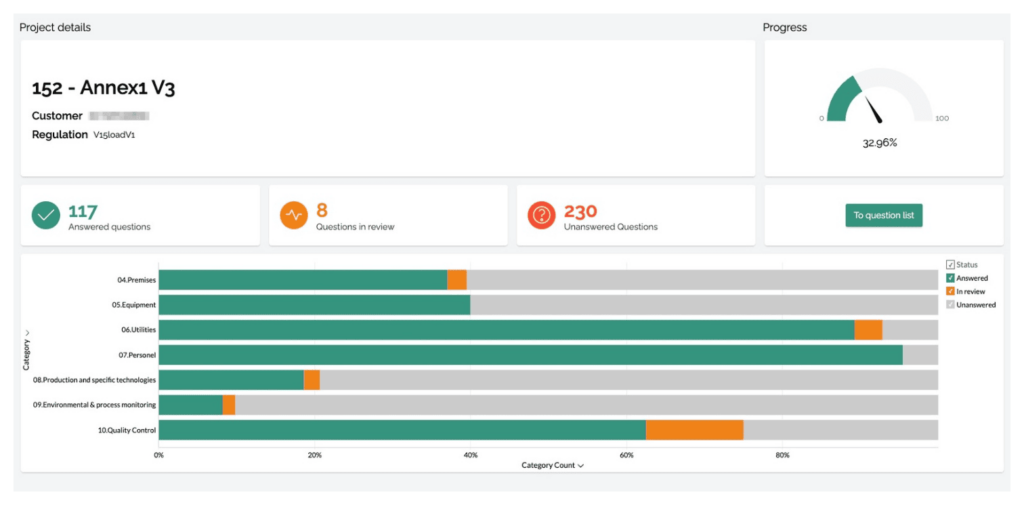
Task: Click the orange segment of 09.Environmental row
Action: click(x=229, y=404)
